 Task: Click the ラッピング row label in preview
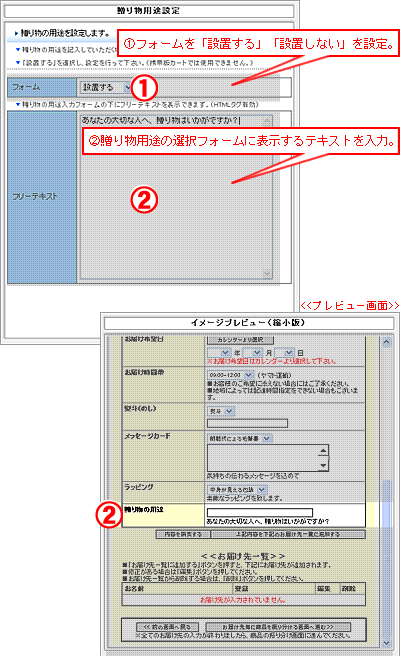[138, 487]
